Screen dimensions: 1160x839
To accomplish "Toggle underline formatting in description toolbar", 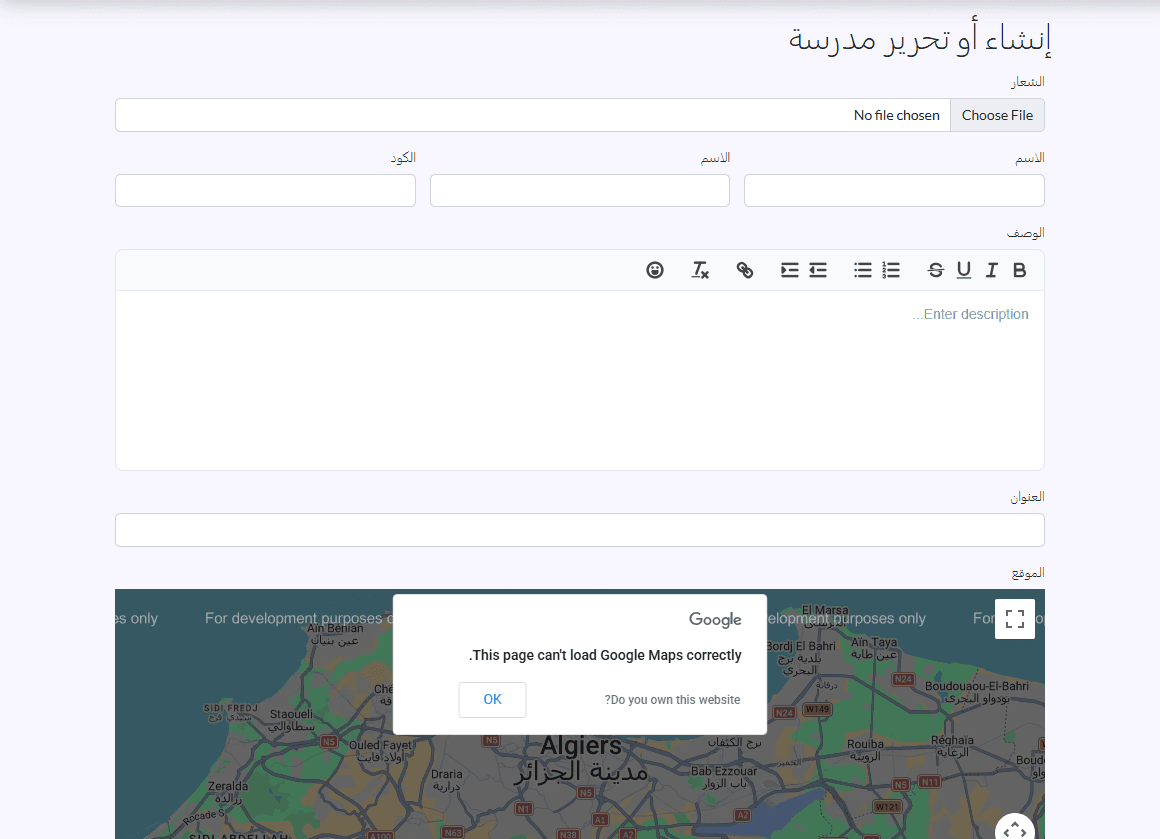I will tap(963, 270).
